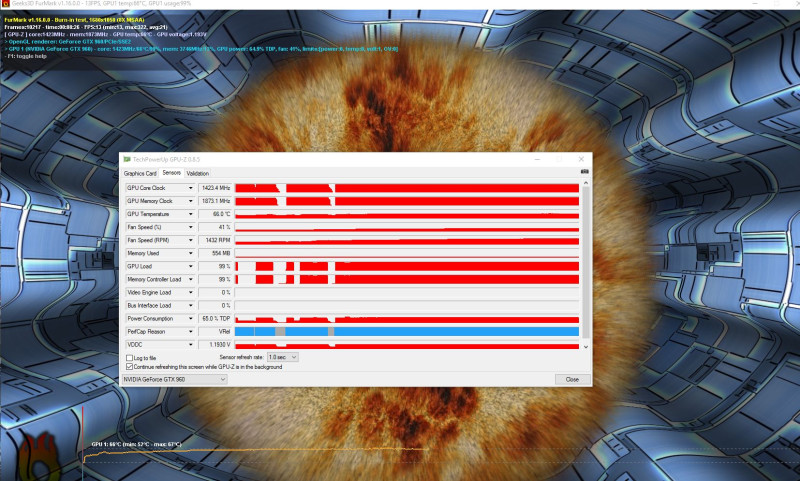Viewport: 800px width, 481px height.
Task: Click the PerfCap Reason blue graph bar
Action: click(407, 332)
